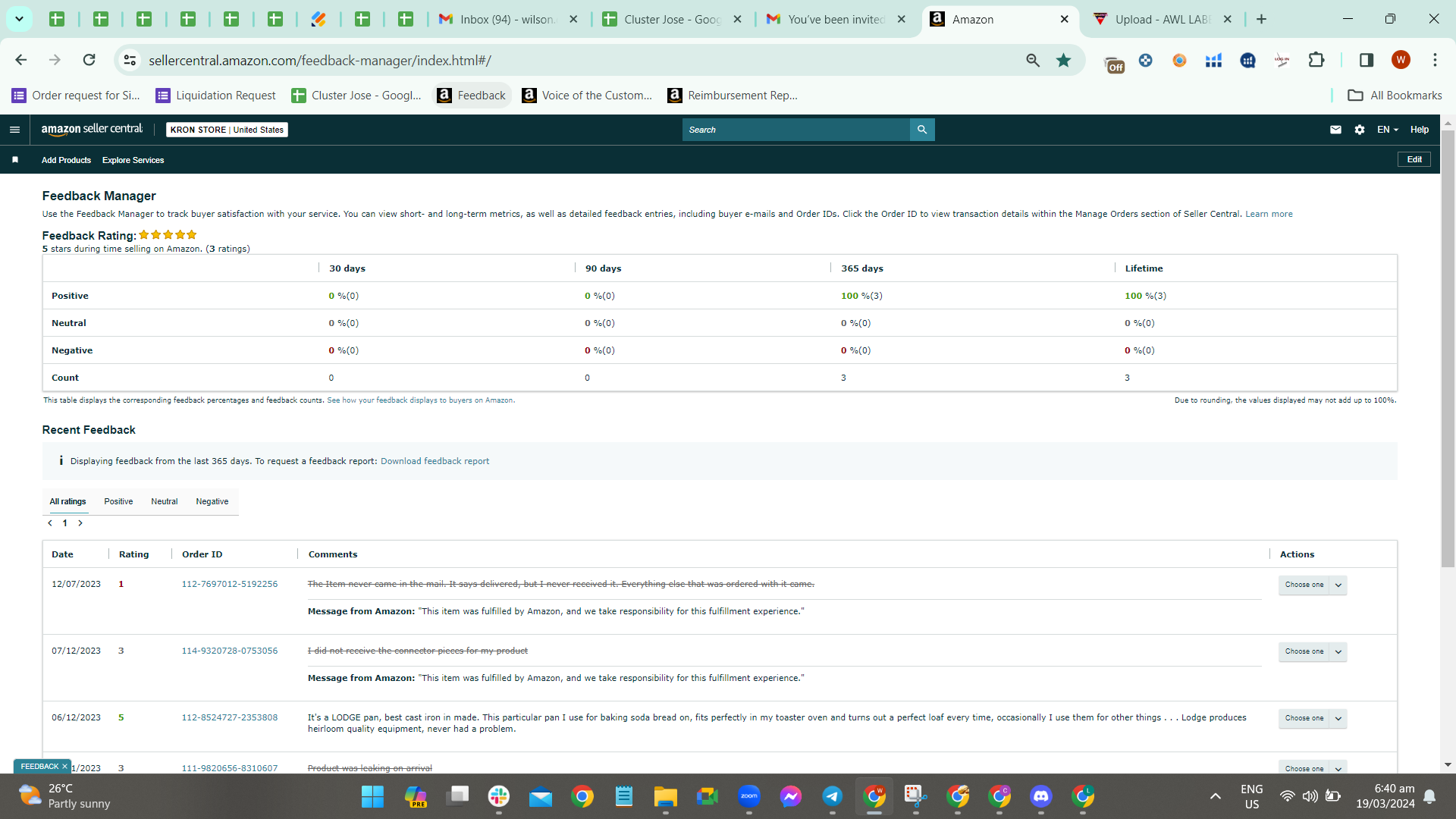The width and height of the screenshot is (1456, 819).
Task: Show hidden system tray icons chevron
Action: coord(1215,796)
